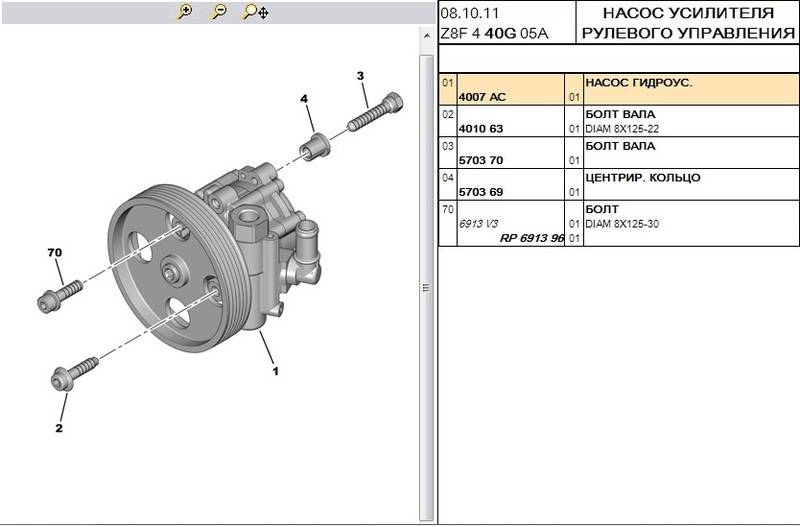Select callout number 4 in the diagram

pyautogui.click(x=304, y=98)
